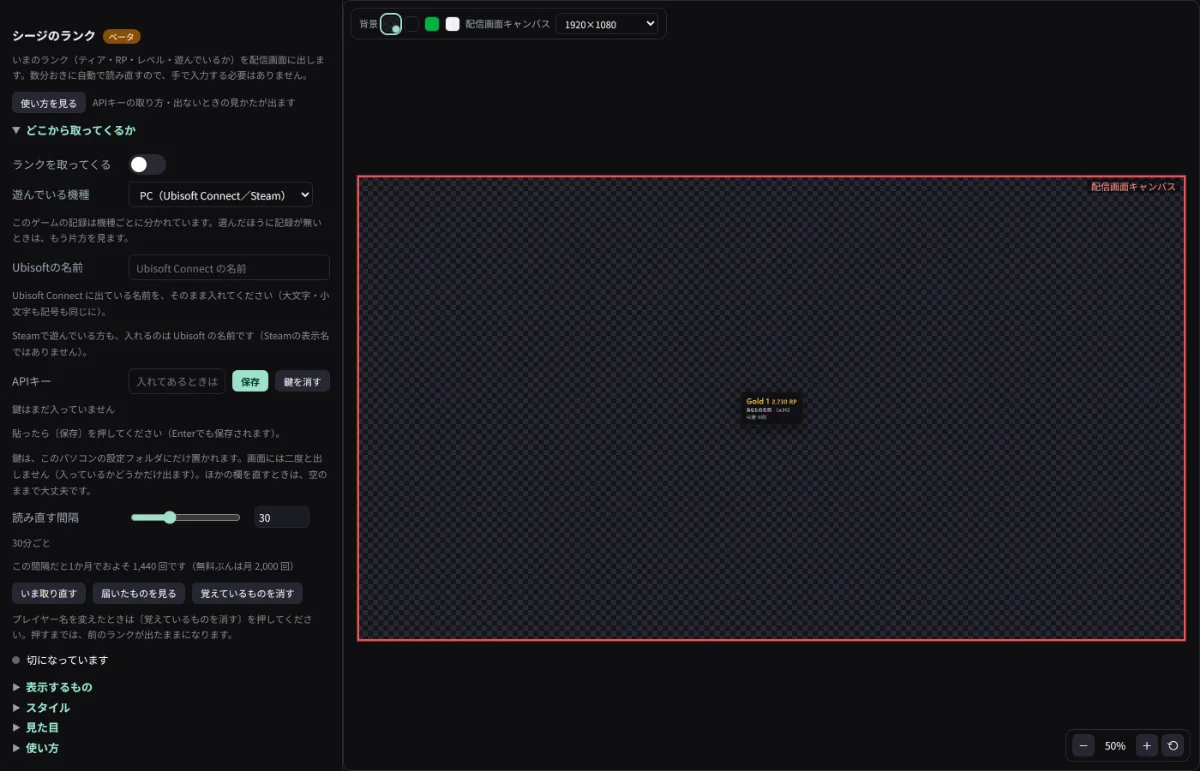Click the 覚えているものを消す button

pyautogui.click(x=247, y=593)
